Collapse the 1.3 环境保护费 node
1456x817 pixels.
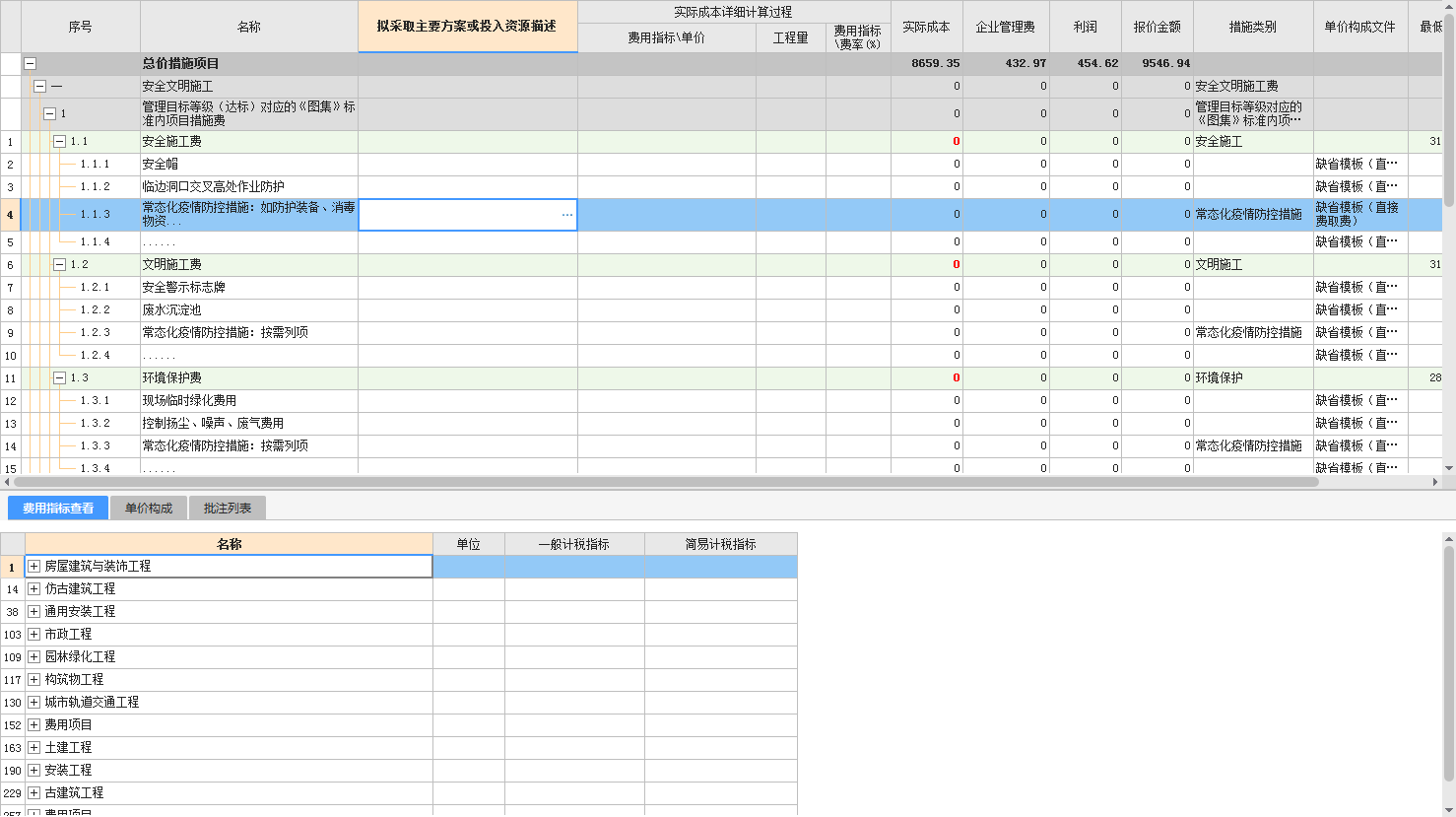coord(59,378)
